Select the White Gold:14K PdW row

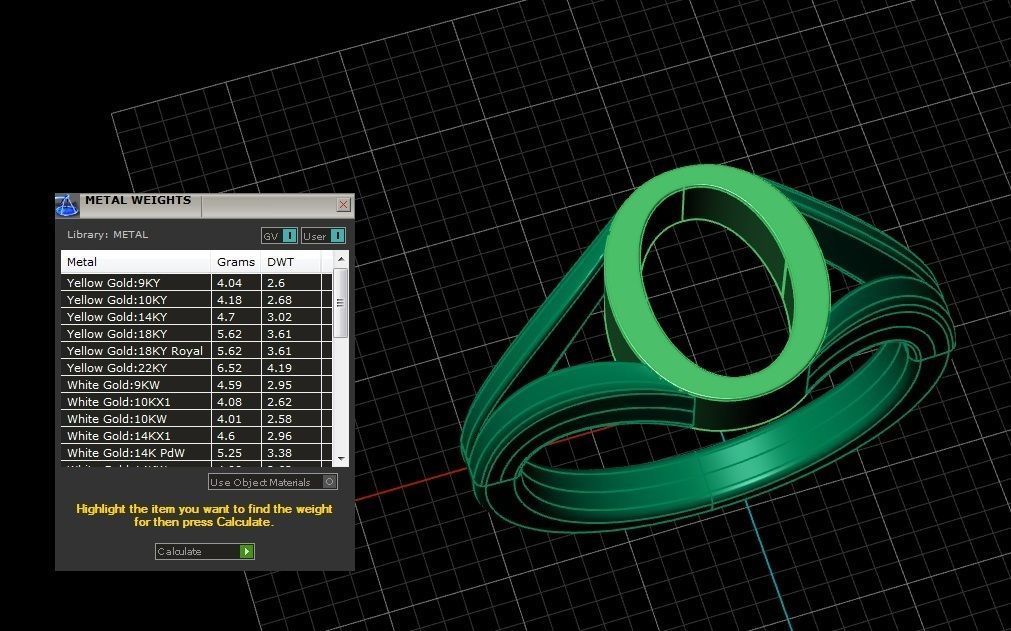coord(136,453)
